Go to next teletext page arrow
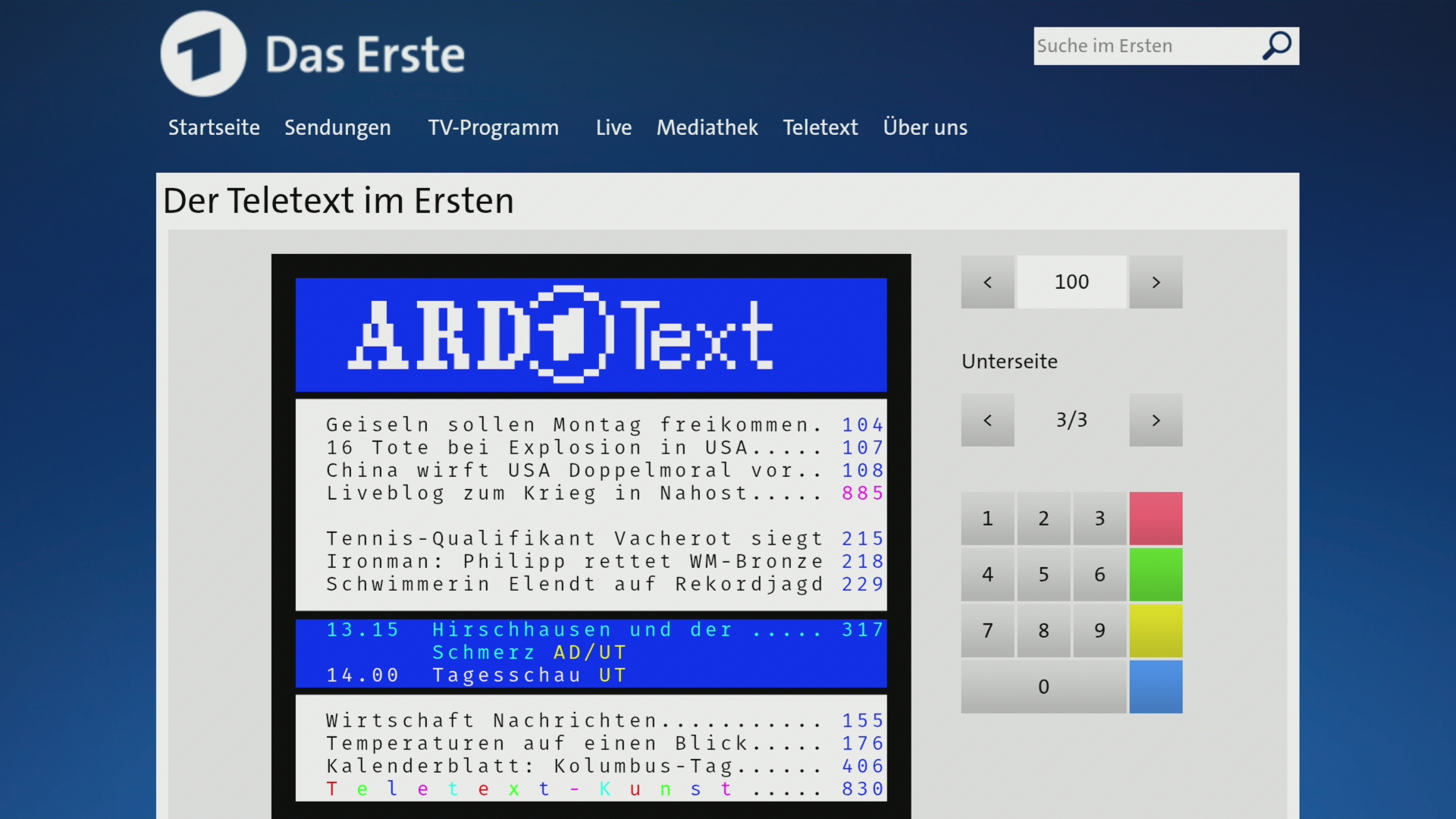 [1155, 282]
